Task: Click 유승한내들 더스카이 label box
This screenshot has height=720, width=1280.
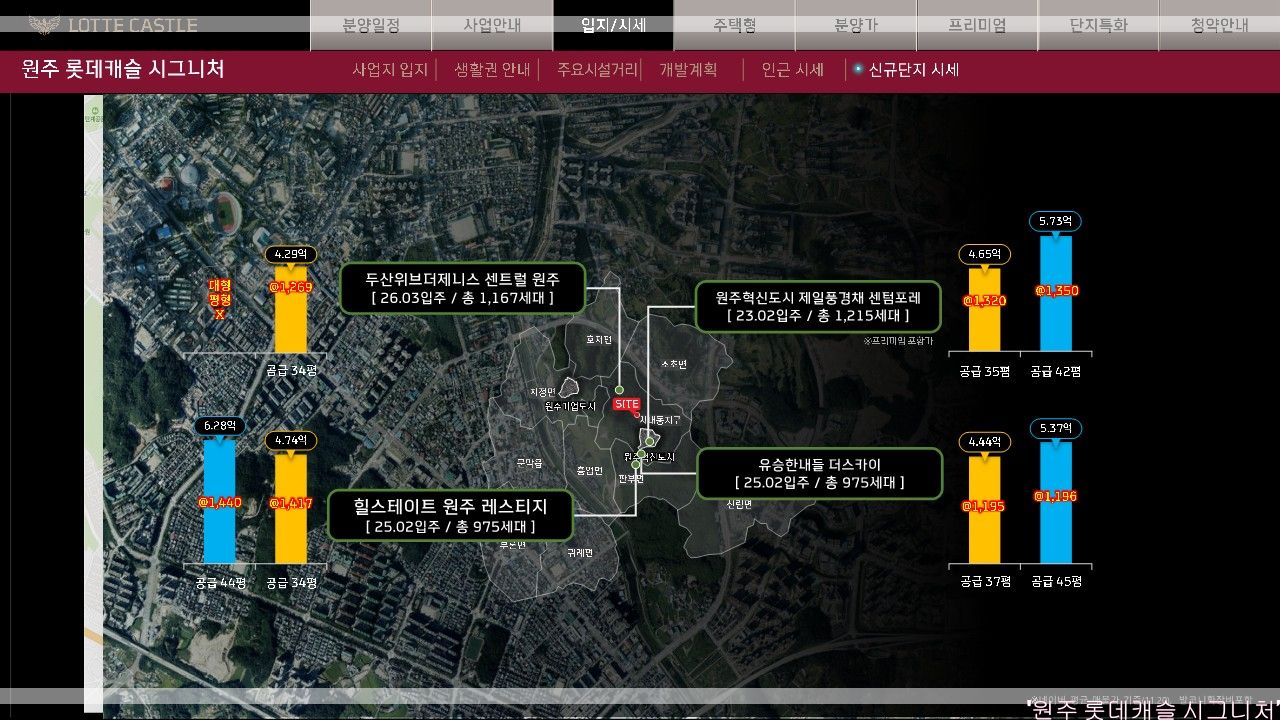Action: tap(819, 473)
